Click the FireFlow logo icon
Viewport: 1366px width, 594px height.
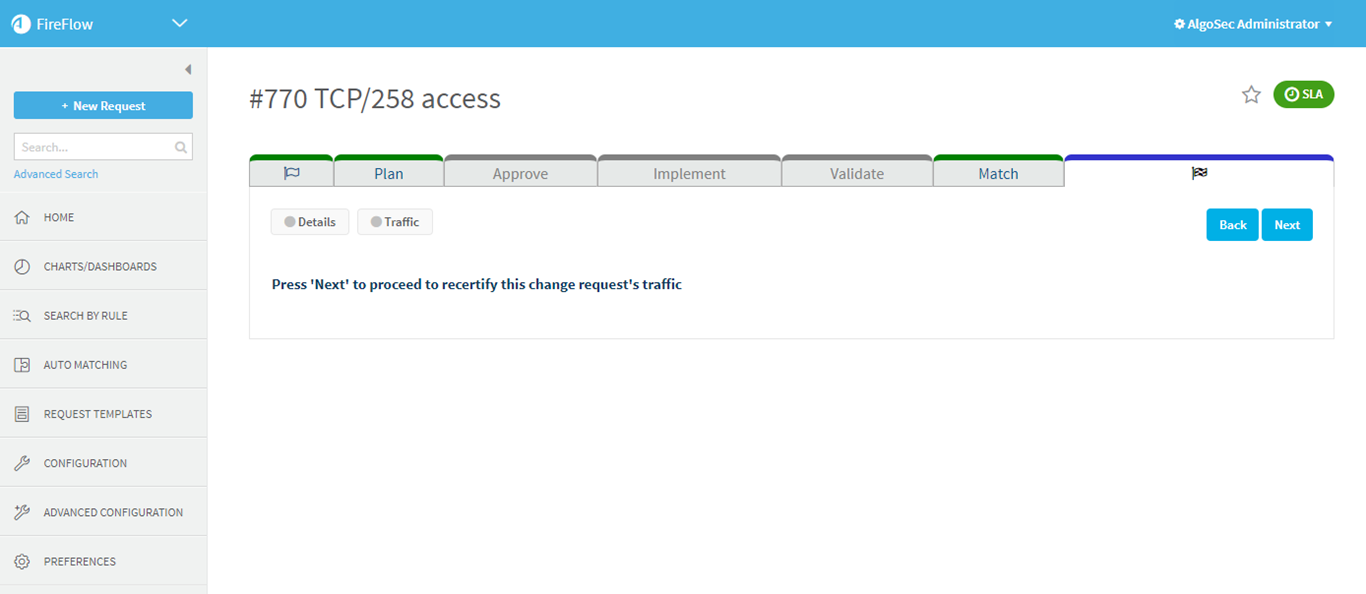21,24
